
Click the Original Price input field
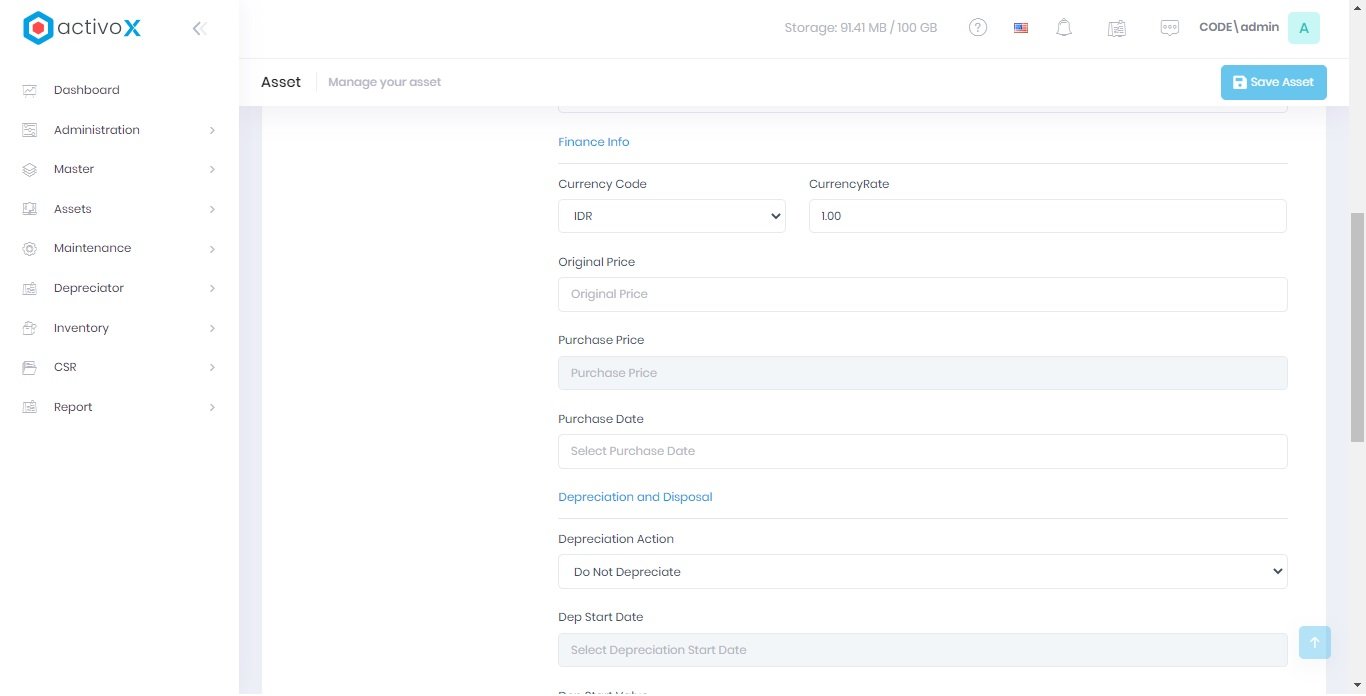(x=922, y=294)
